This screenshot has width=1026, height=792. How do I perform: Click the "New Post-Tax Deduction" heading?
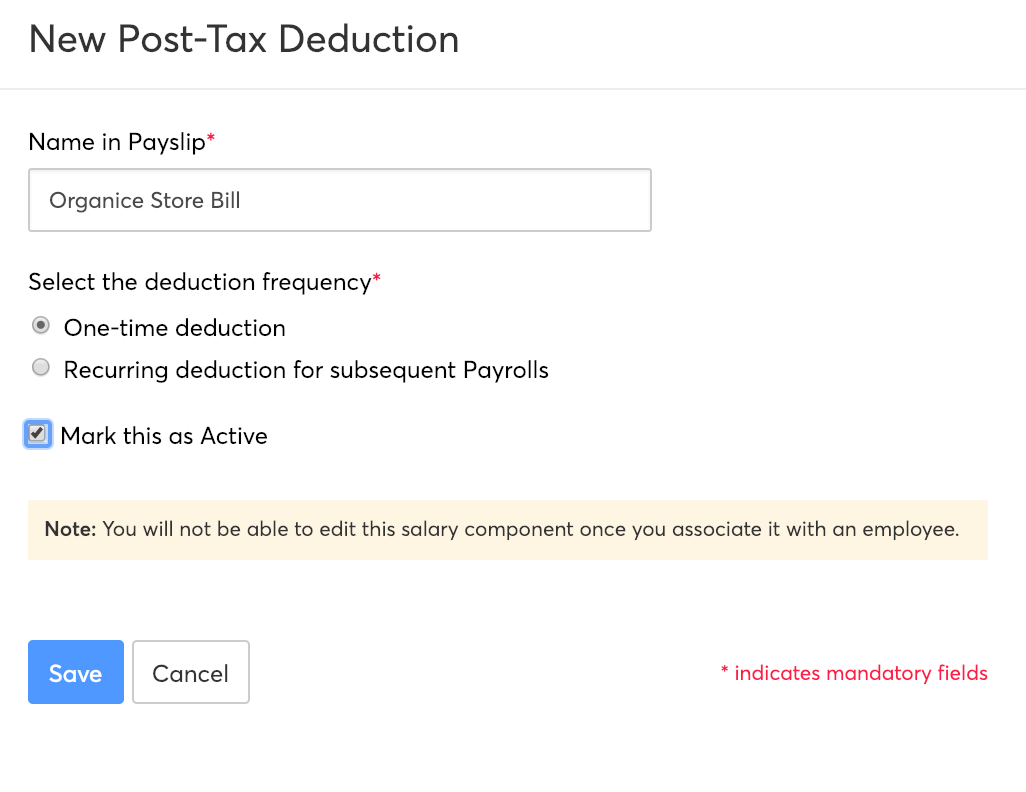pyautogui.click(x=244, y=39)
